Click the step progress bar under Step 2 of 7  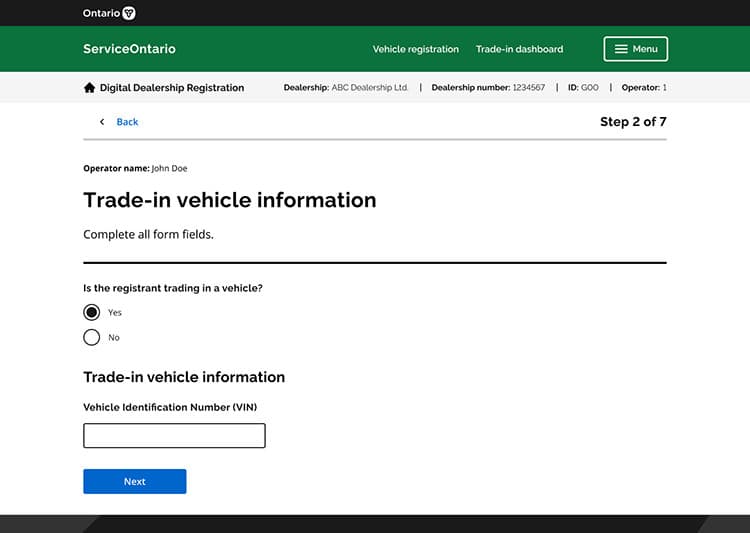[374, 139]
